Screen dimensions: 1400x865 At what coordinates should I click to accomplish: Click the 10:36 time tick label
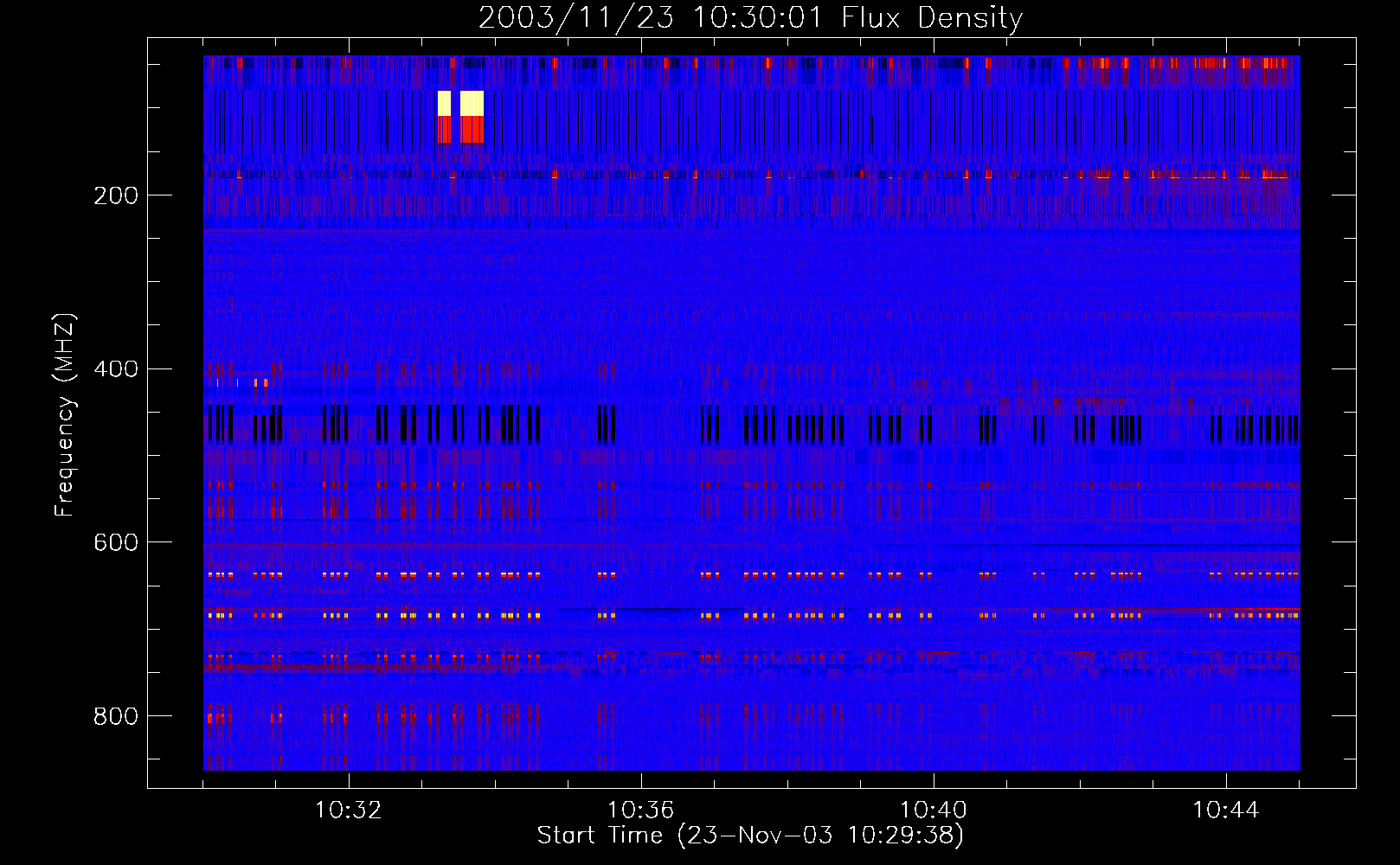[x=641, y=811]
